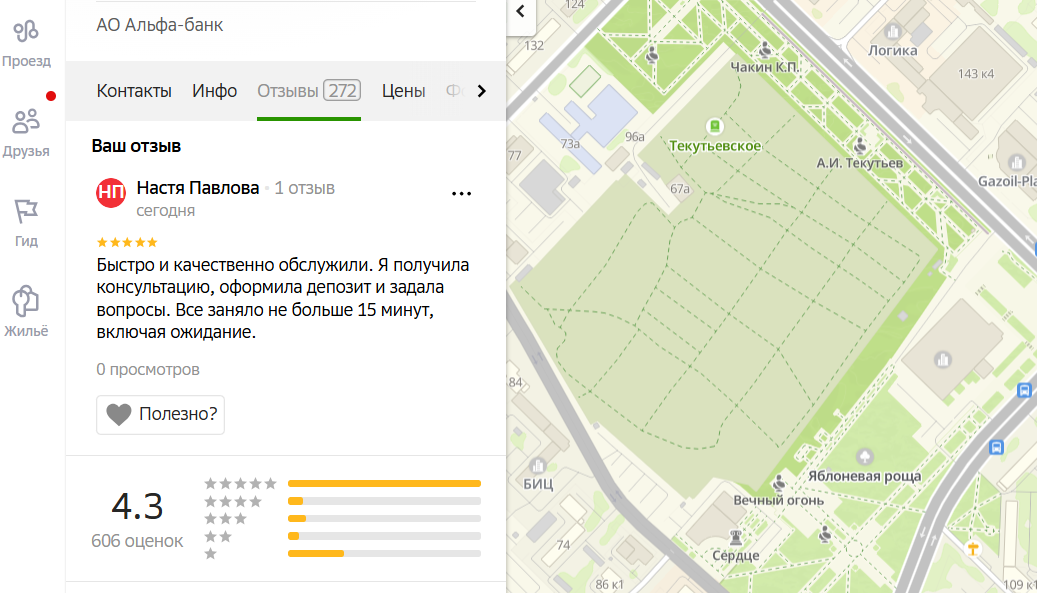Click the Gazoil-Plaza building map icon
This screenshot has height=593, width=1037.
pos(1017,162)
